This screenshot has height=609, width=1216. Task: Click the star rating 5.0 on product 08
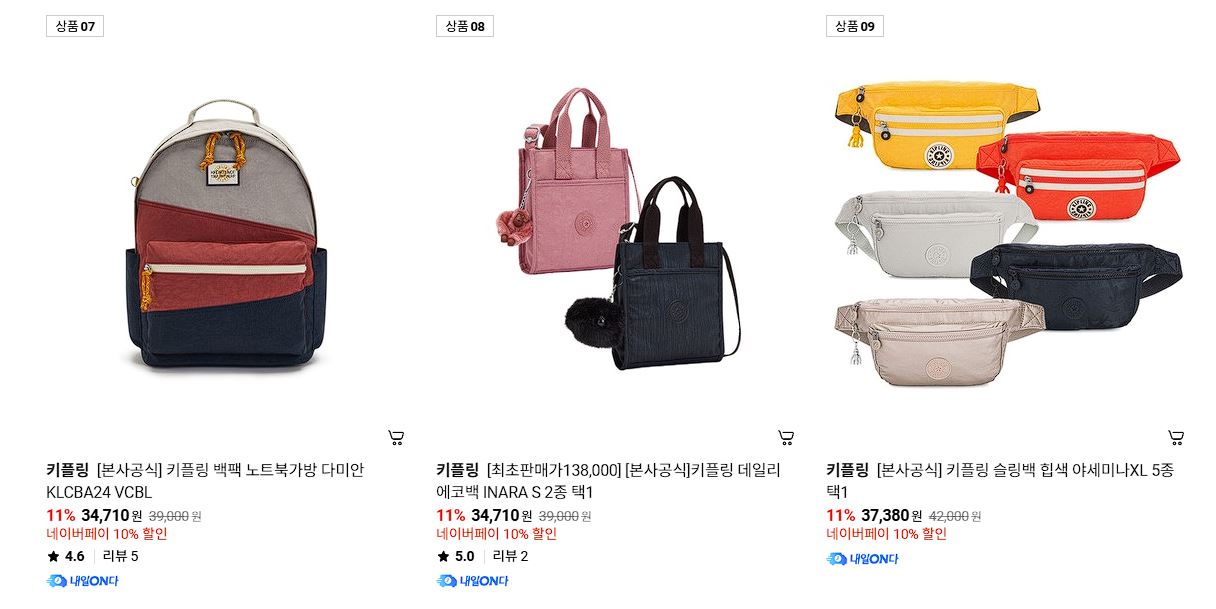point(456,556)
